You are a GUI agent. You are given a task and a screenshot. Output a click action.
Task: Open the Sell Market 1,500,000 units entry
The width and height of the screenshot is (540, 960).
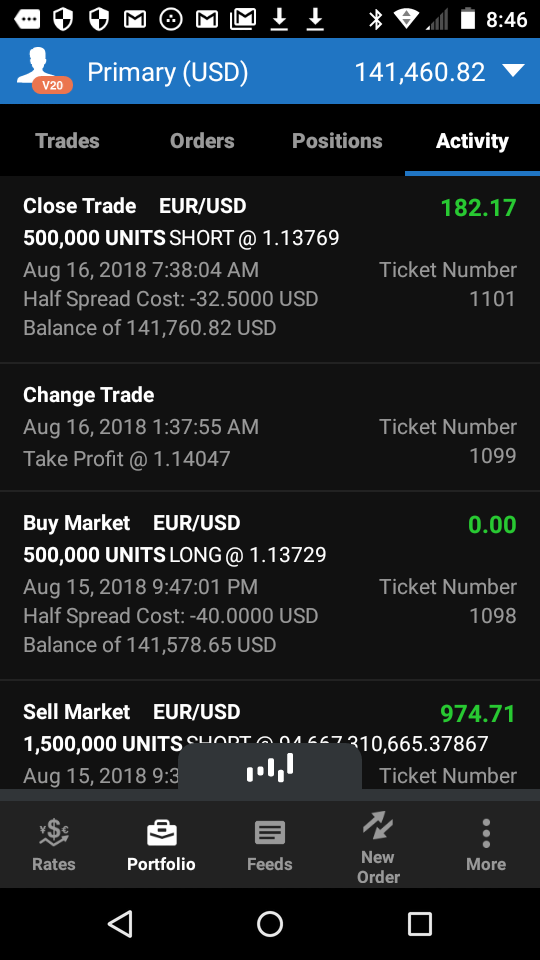[270, 735]
